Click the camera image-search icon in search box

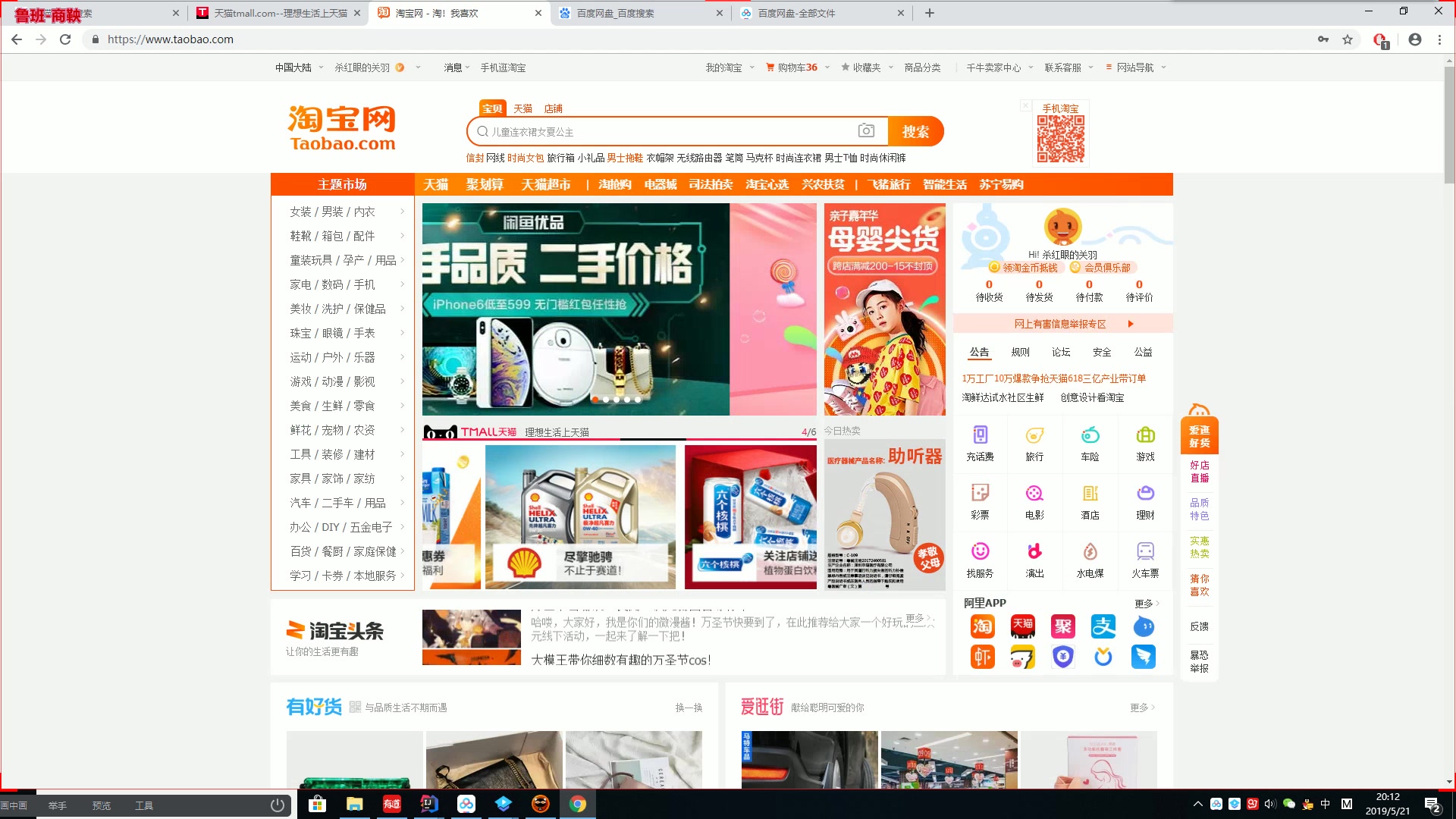(x=866, y=130)
